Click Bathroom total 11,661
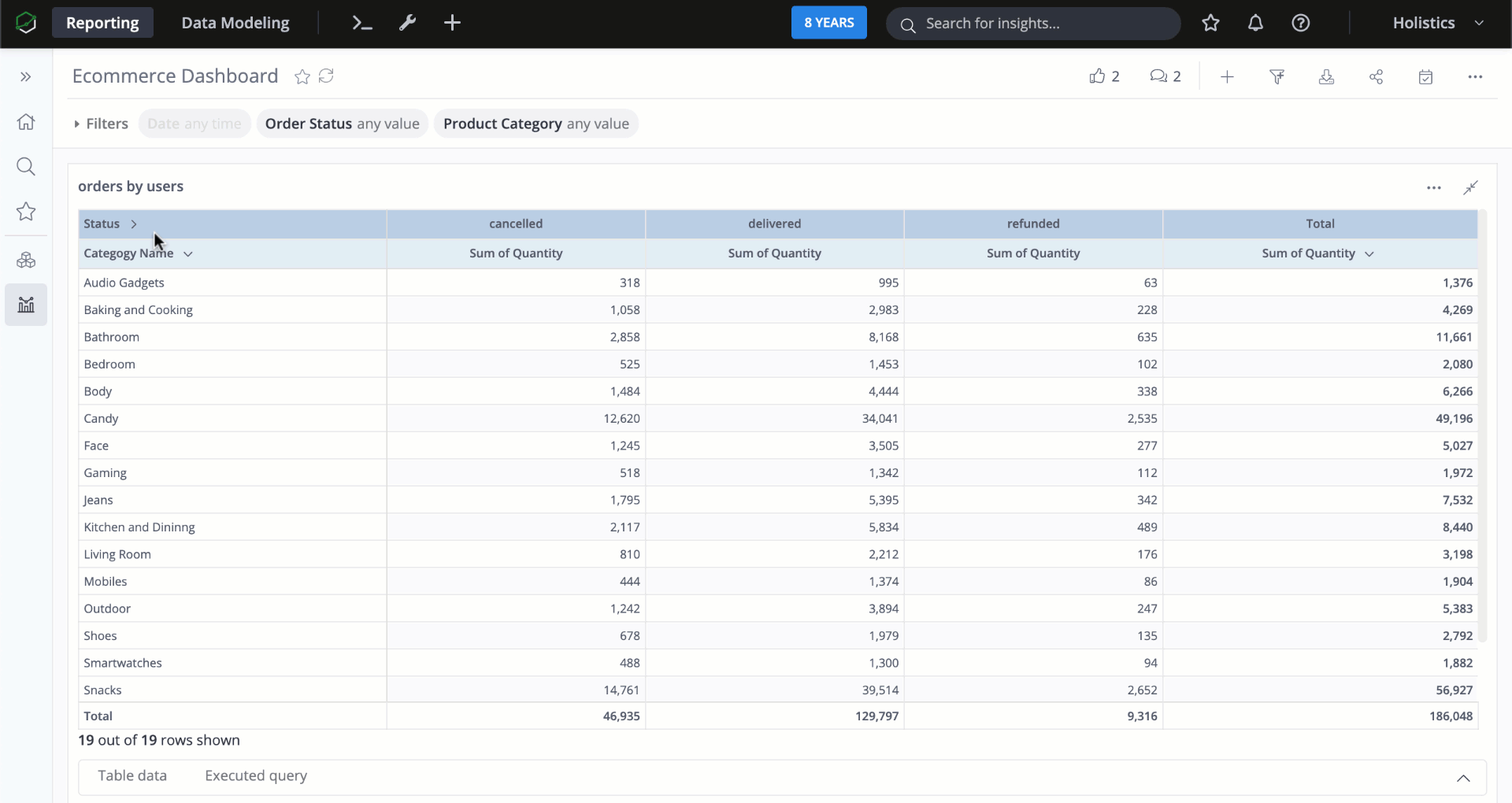 (x=1454, y=337)
